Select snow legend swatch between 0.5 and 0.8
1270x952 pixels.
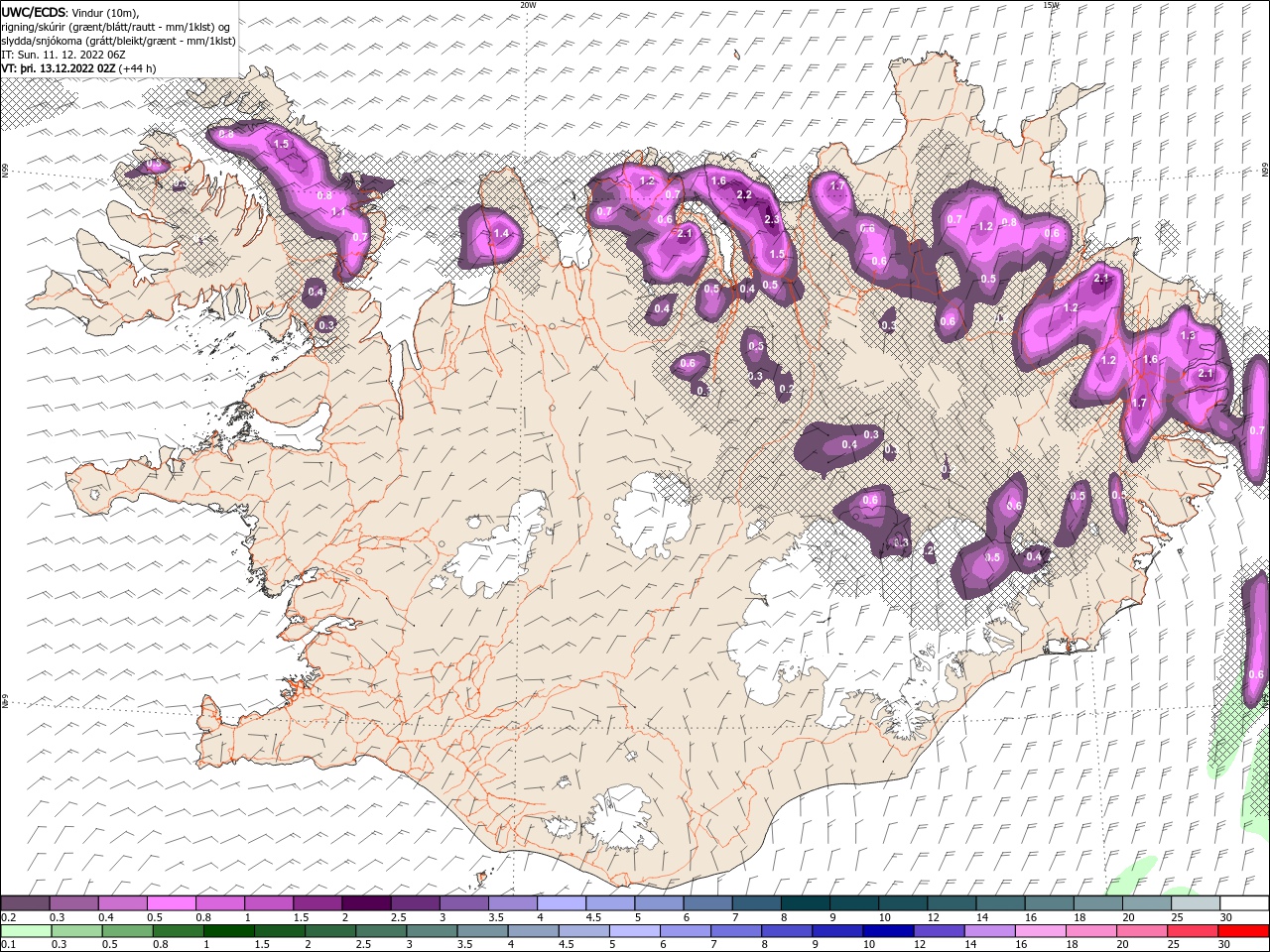click(x=172, y=903)
